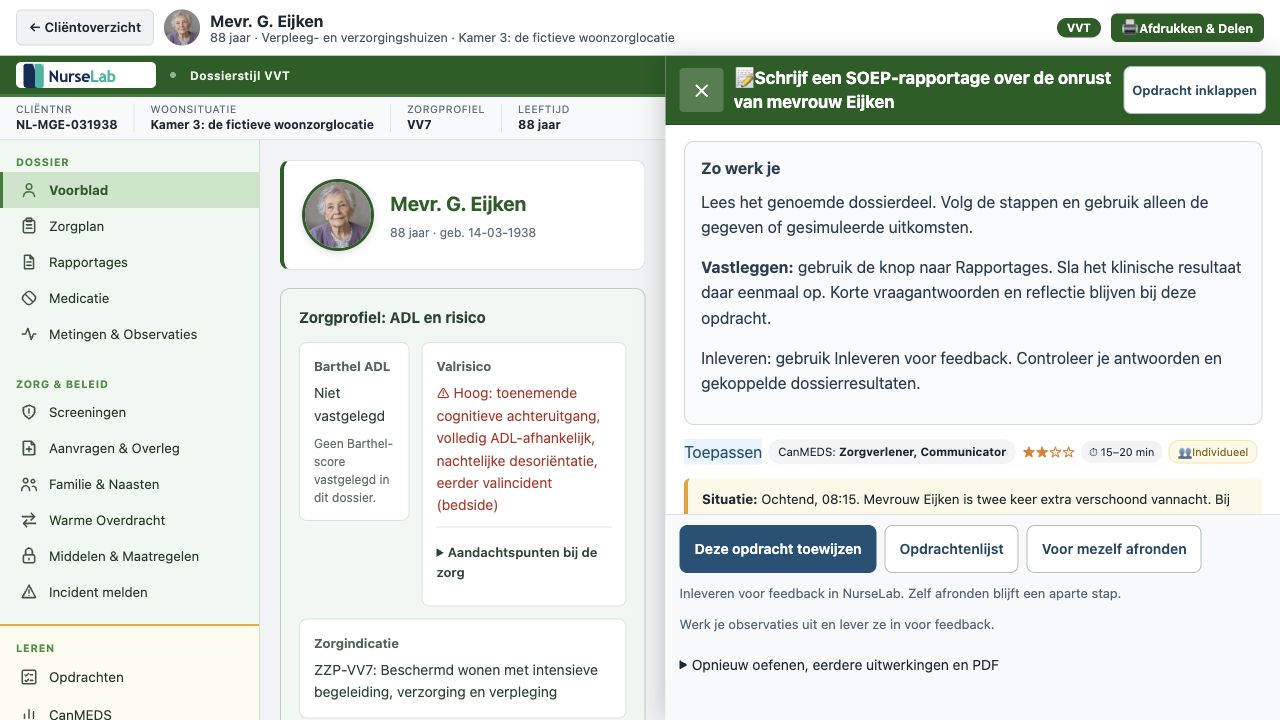Viewport: 1280px width, 720px height.
Task: Collapse the assignment with Opdracht inklappen
Action: (1194, 90)
